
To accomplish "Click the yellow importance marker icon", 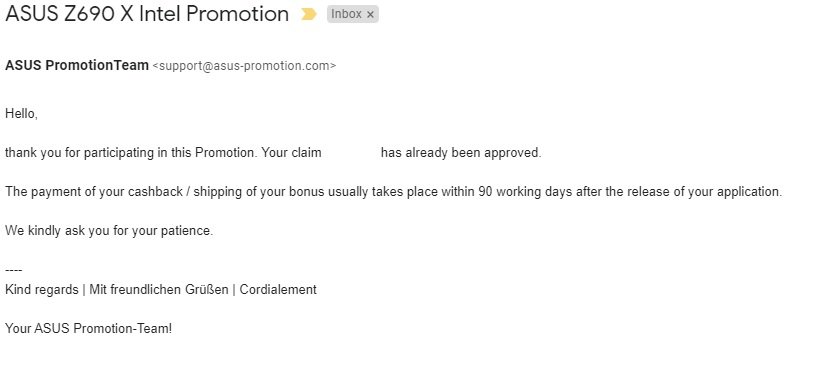I will click(309, 15).
